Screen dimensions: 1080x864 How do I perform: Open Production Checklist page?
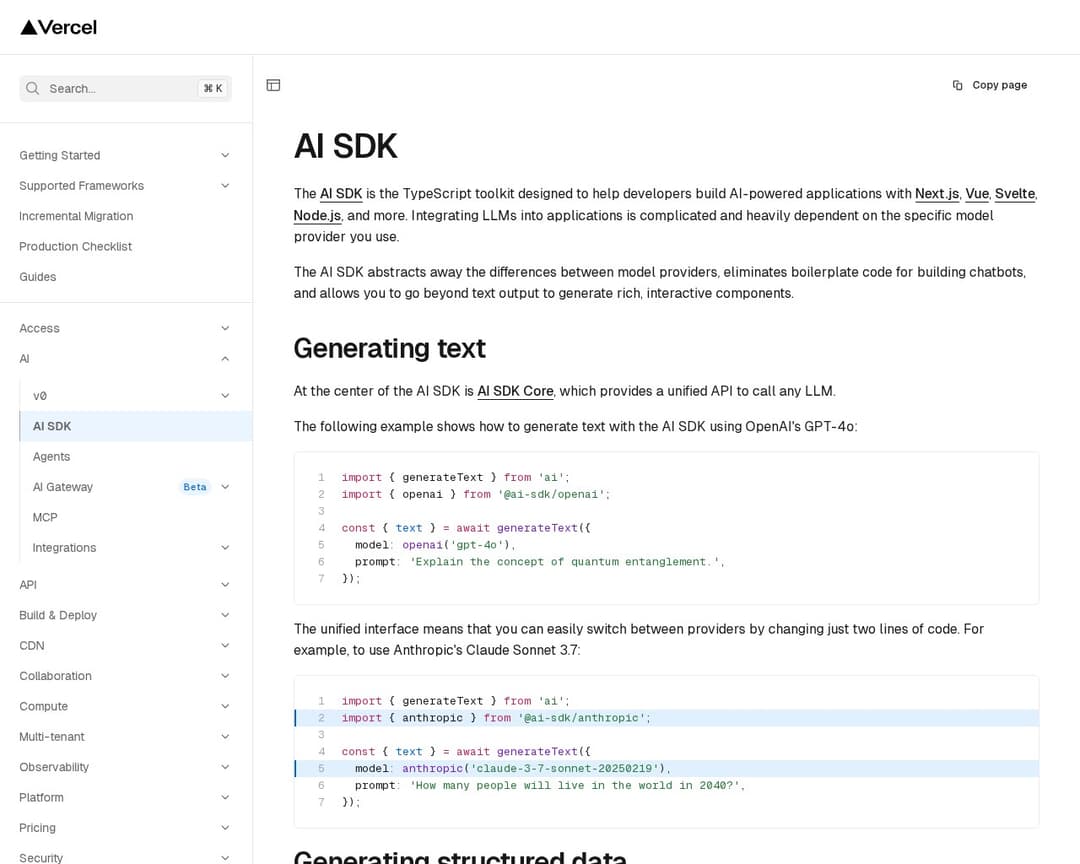click(76, 247)
